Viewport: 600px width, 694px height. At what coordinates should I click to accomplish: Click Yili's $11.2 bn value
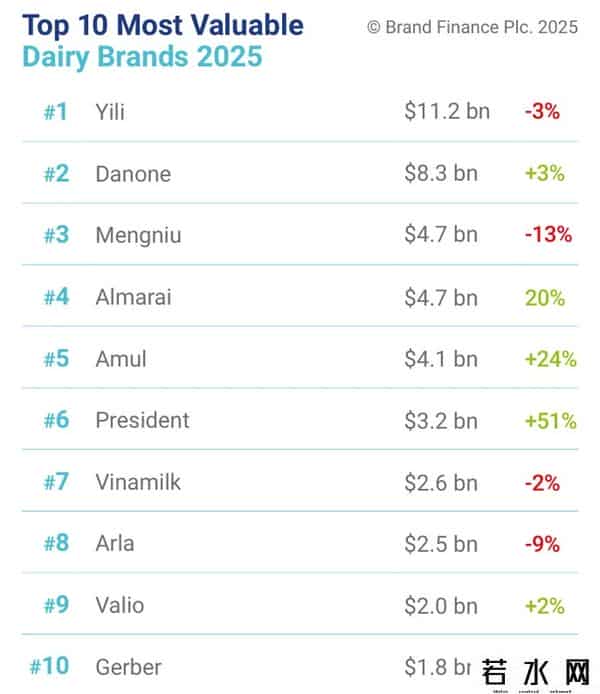pyautogui.click(x=447, y=111)
